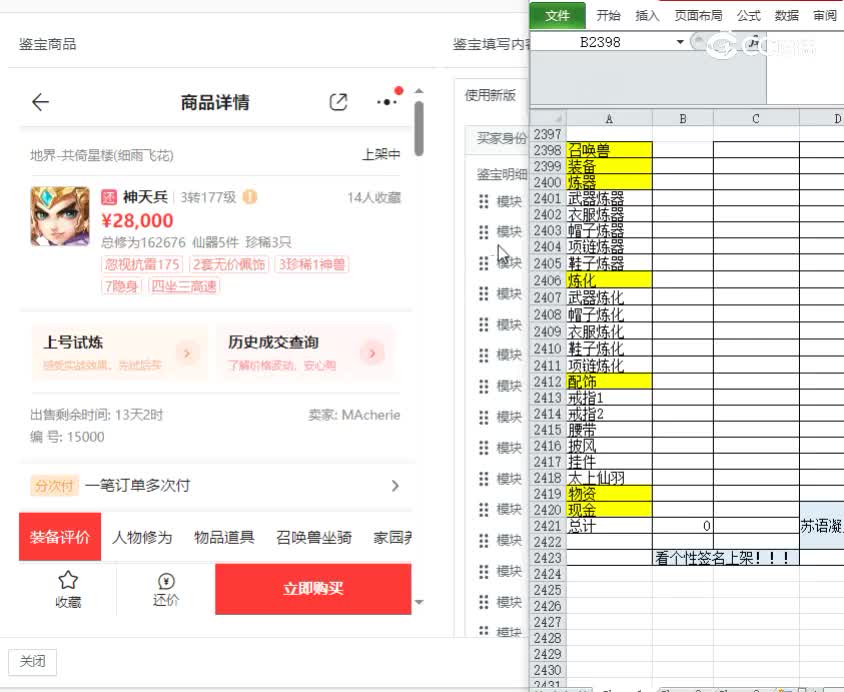
Task: Click the orange info icon after 3转177级
Action: (250, 197)
